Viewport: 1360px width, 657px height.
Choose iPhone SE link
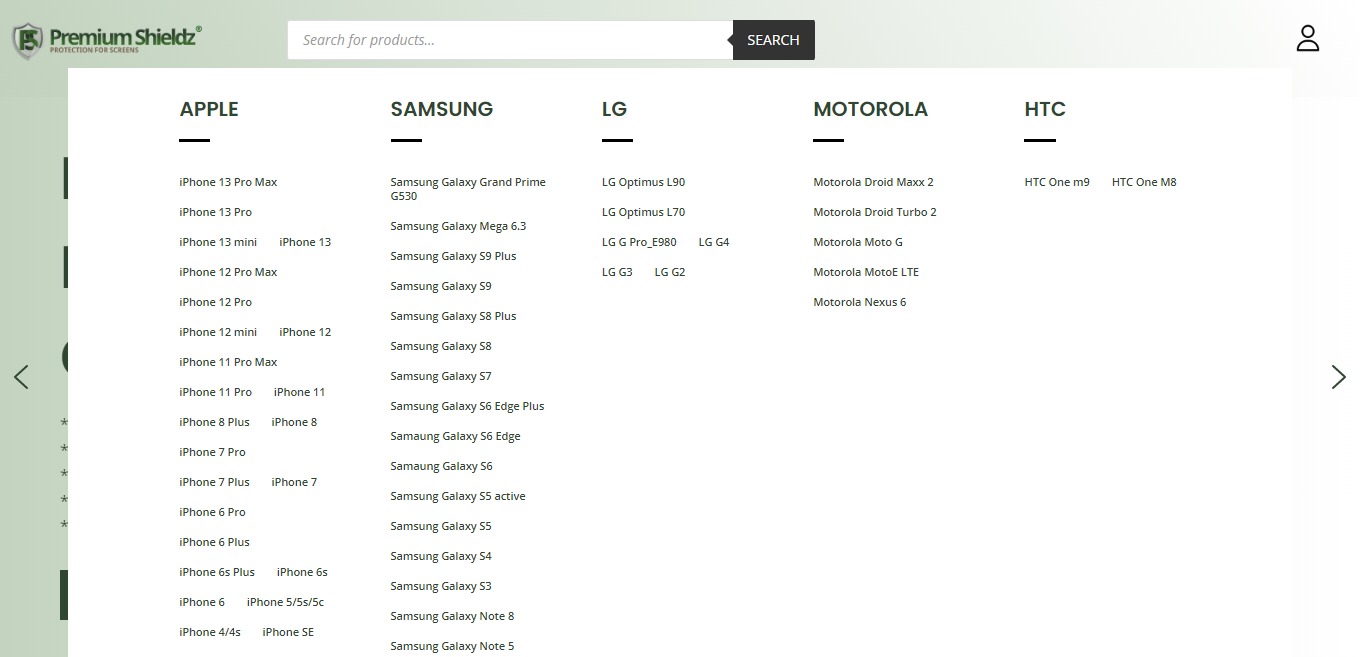point(288,632)
